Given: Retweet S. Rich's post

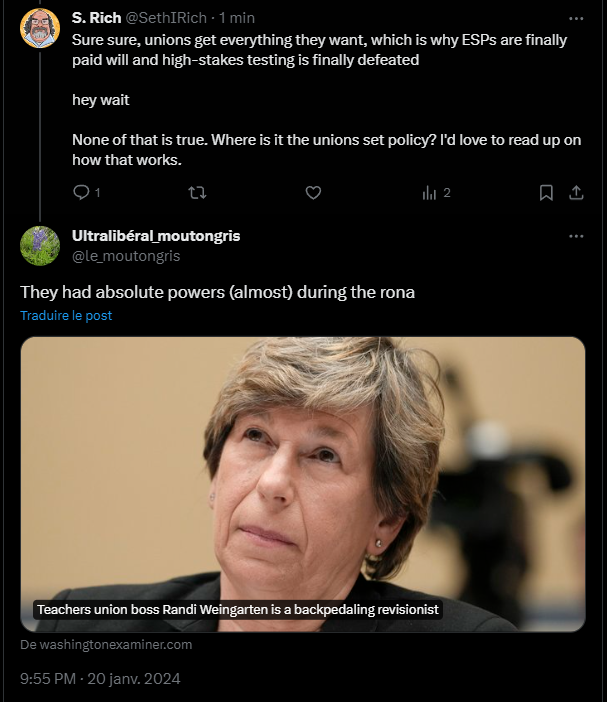Looking at the screenshot, I should (197, 193).
